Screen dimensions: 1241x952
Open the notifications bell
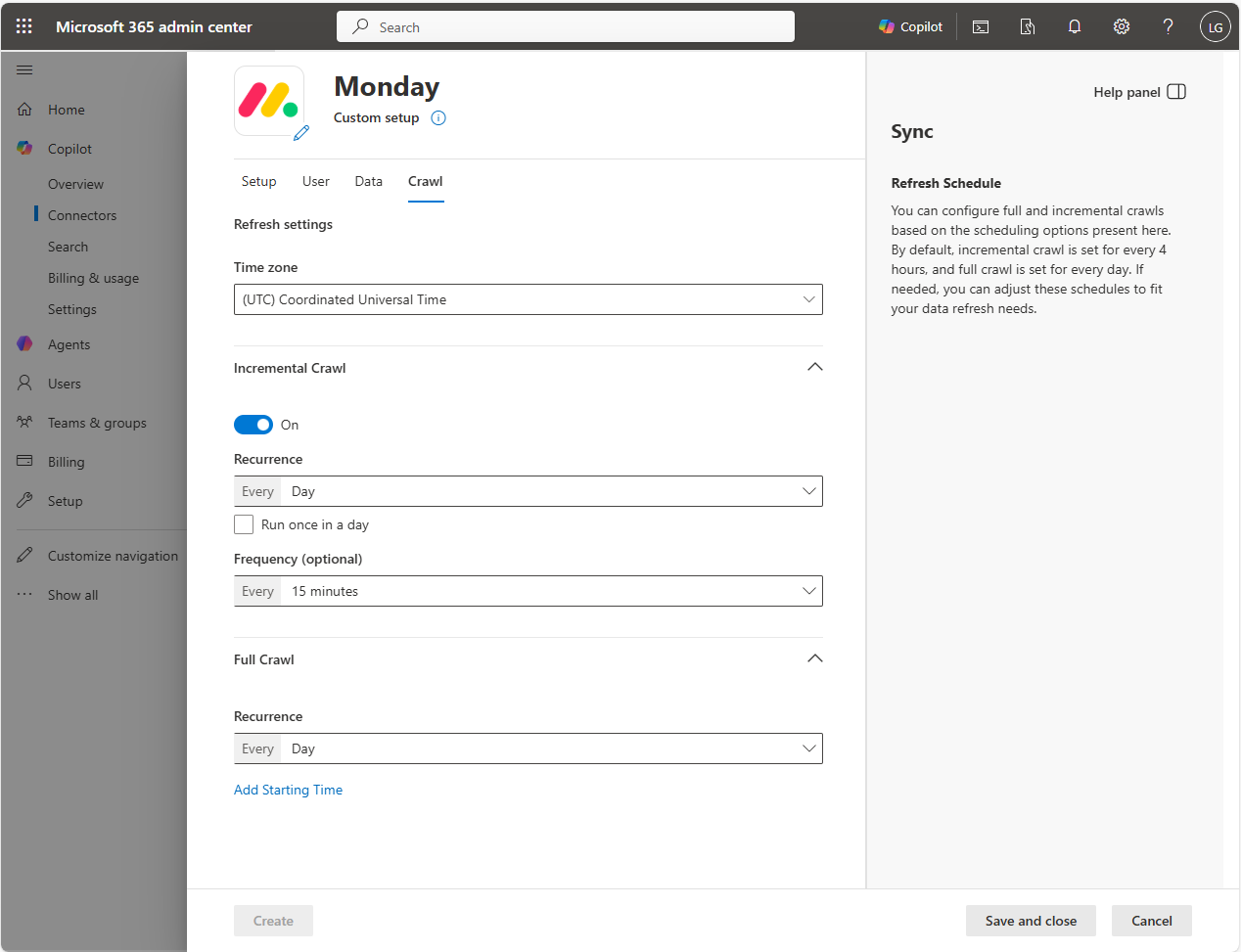tap(1075, 26)
